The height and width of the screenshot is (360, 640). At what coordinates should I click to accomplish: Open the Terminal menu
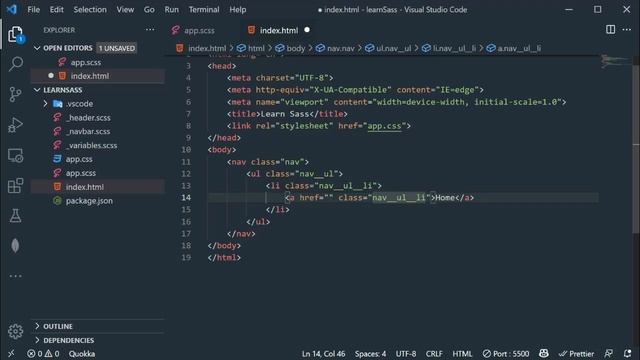pos(204,9)
